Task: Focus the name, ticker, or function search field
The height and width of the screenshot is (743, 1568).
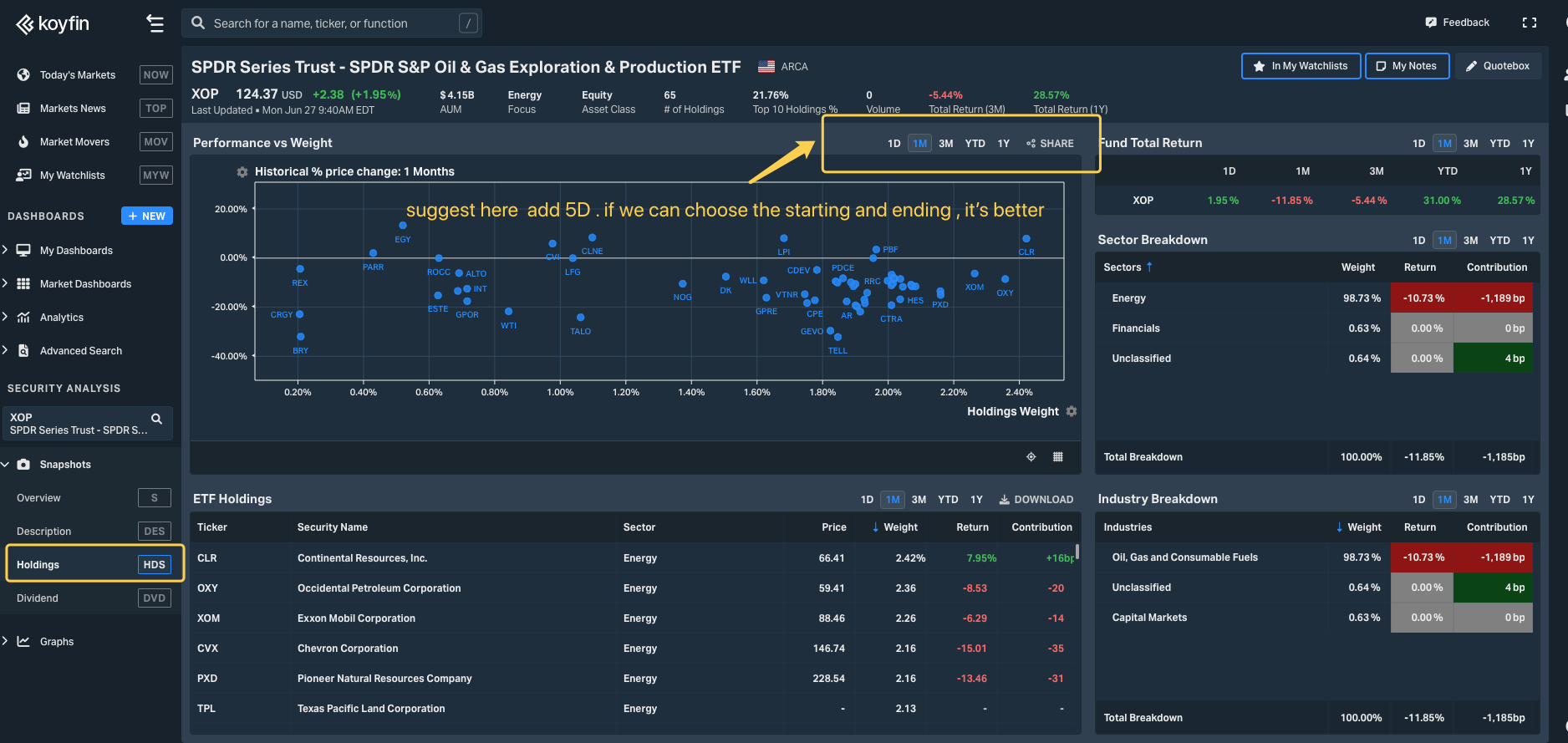Action: [332, 23]
